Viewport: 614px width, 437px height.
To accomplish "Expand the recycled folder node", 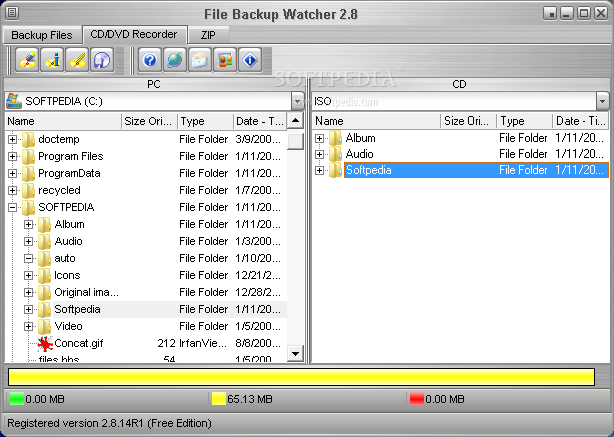I will (x=13, y=191).
